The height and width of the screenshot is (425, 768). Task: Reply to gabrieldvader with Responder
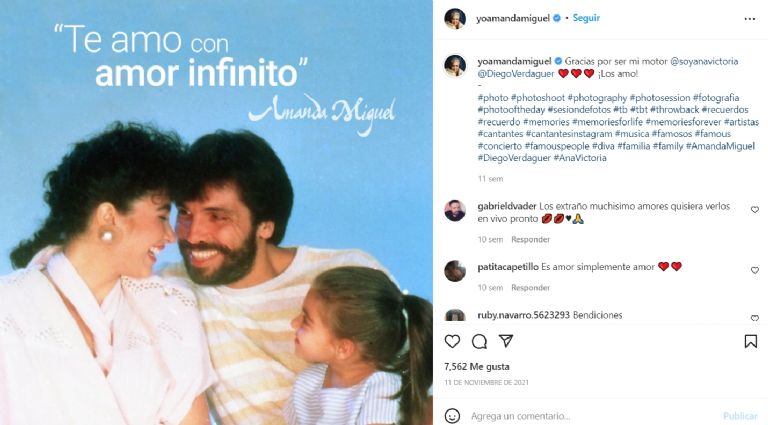coord(530,239)
